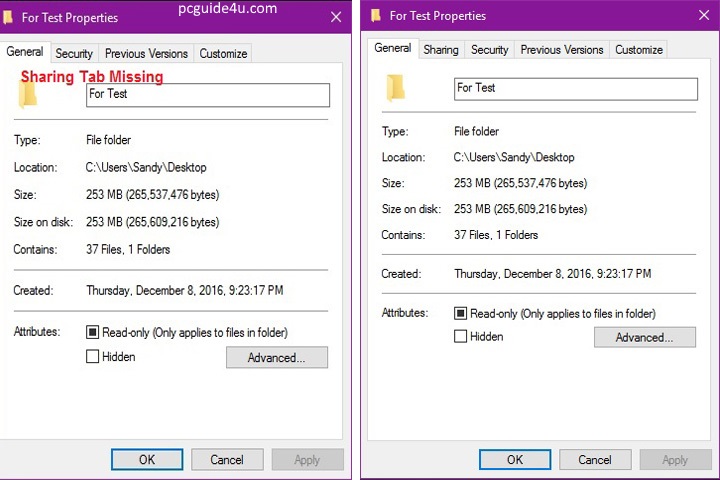Enable Hidden checkbox in right dialog
The height and width of the screenshot is (480, 720).
[461, 337]
